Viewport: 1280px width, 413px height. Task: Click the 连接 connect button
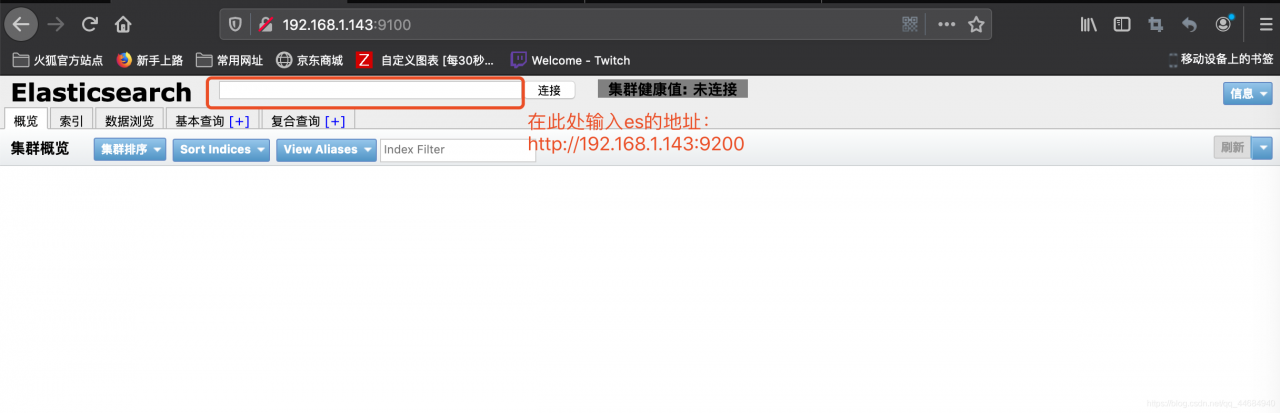[550, 90]
